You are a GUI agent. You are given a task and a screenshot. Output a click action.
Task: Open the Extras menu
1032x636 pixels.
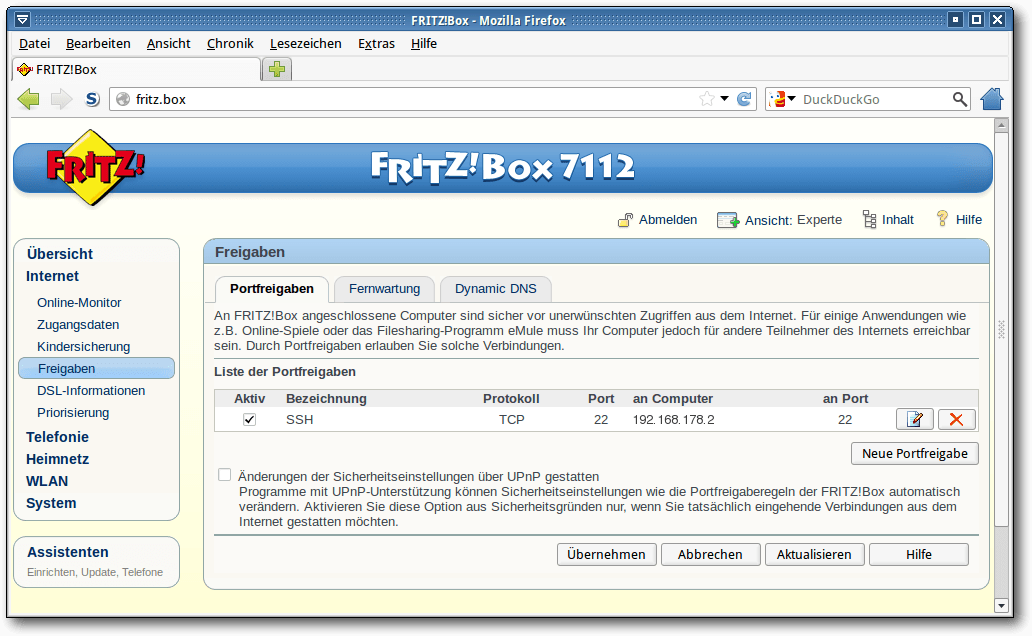coord(376,43)
